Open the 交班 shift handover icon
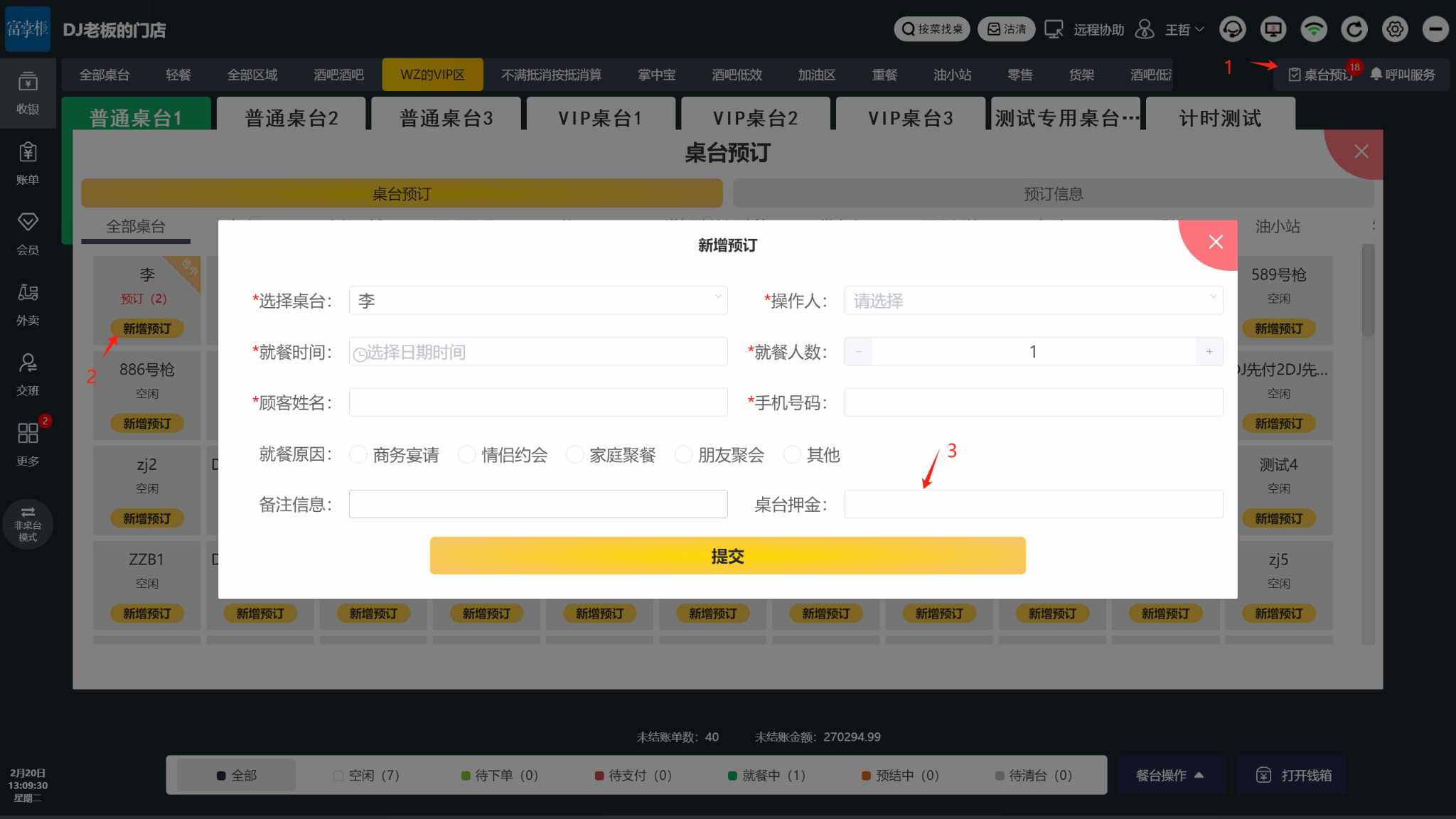Image resolution: width=1456 pixels, height=819 pixels. [28, 375]
